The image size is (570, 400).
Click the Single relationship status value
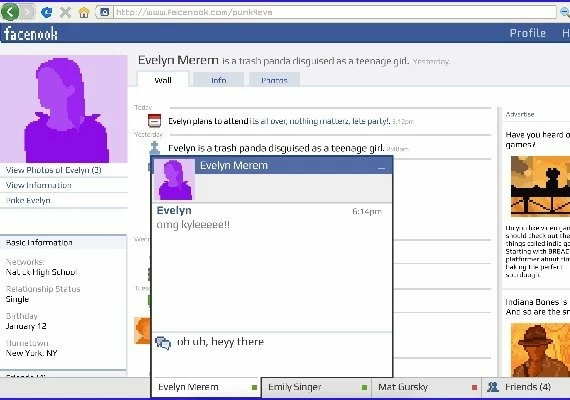17,299
